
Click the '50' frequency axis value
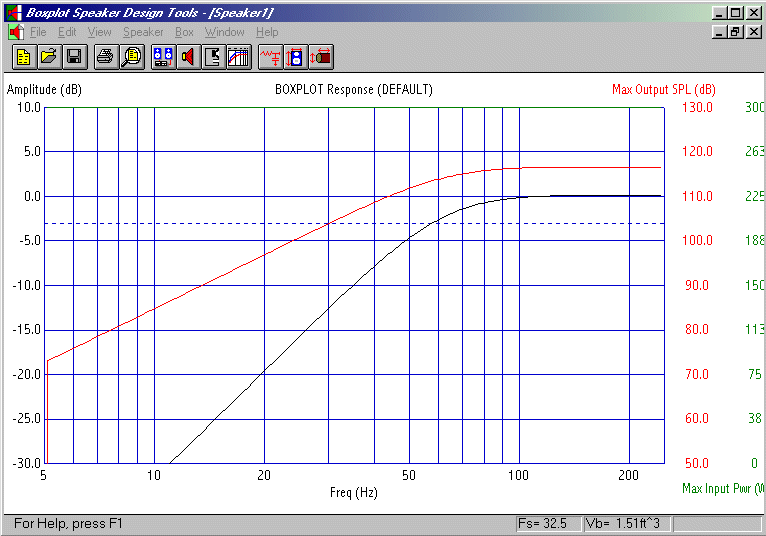tap(409, 475)
